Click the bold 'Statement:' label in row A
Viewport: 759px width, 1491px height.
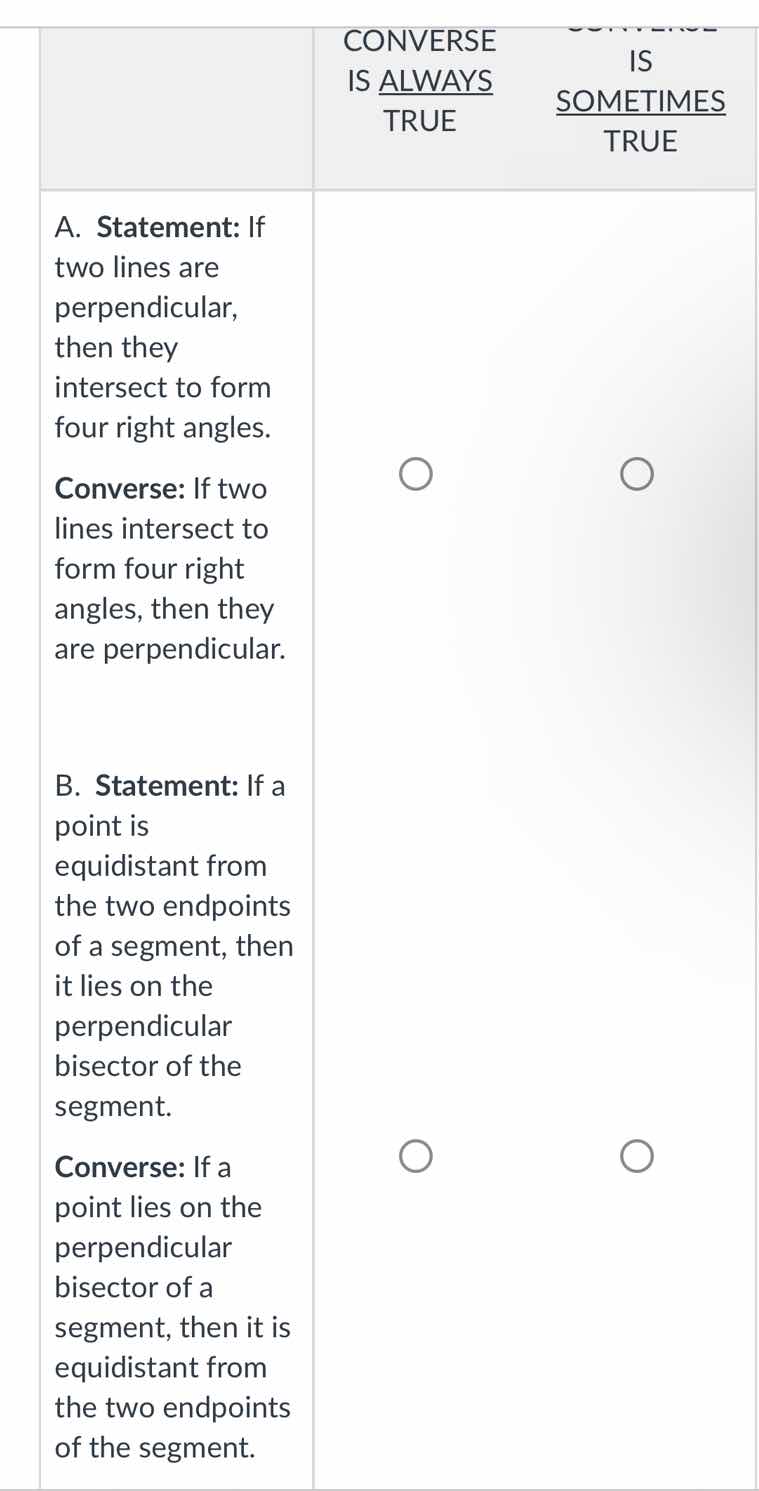click(x=167, y=228)
